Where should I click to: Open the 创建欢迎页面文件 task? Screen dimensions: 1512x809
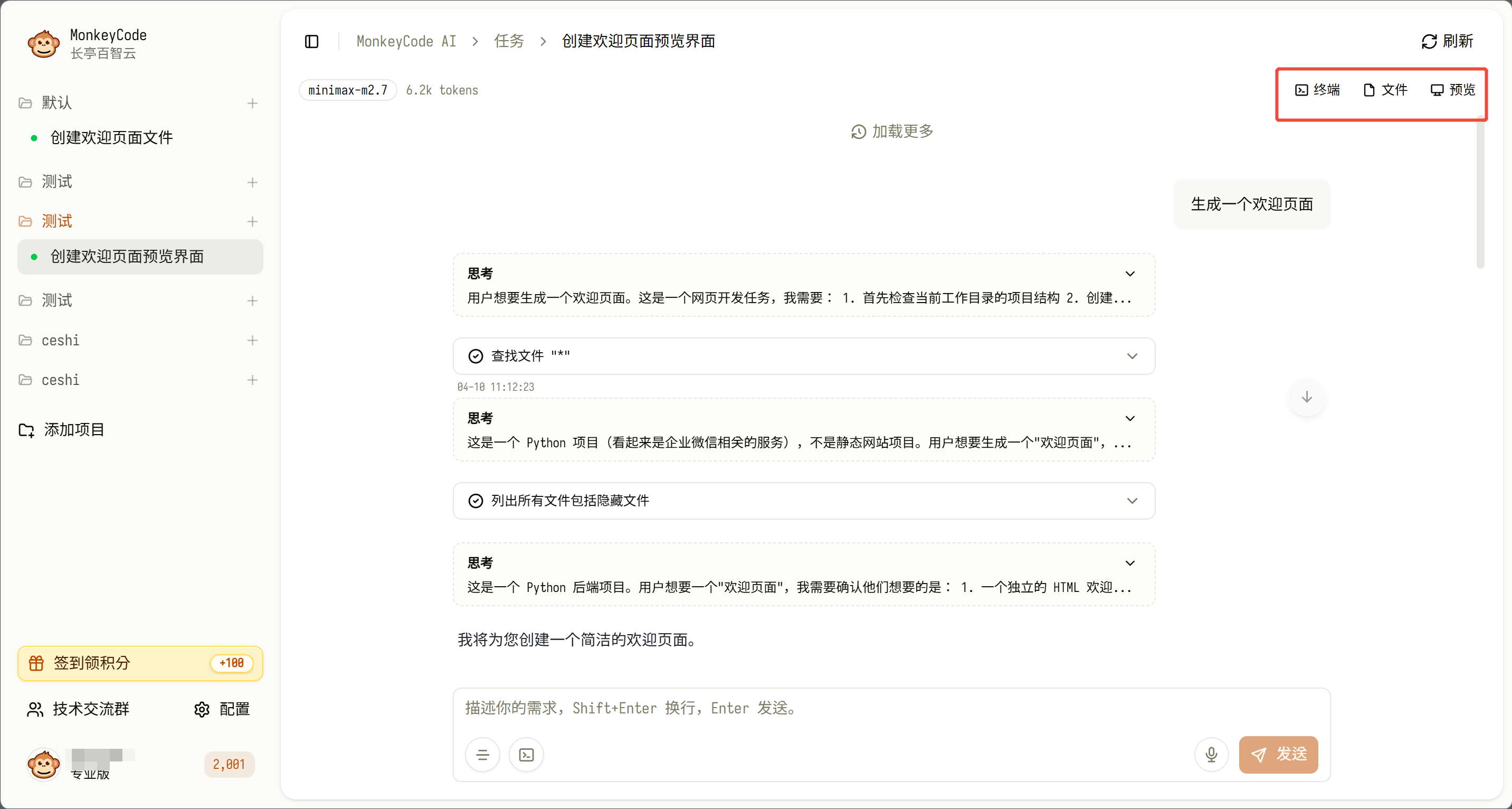click(x=111, y=137)
